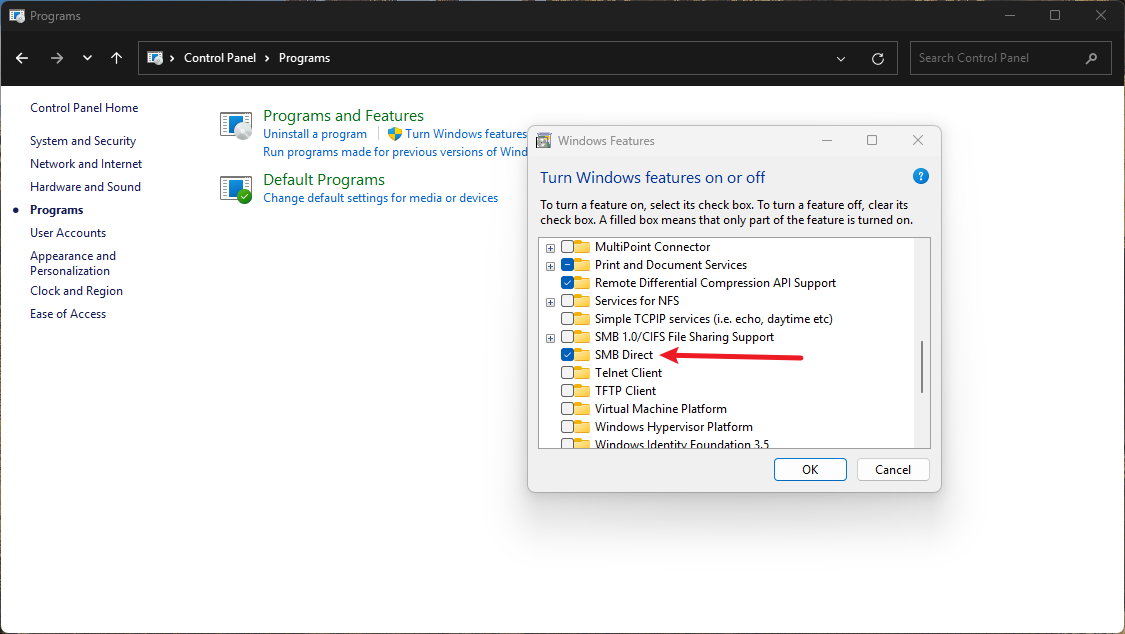Enable the Telnet Client checkbox

click(x=568, y=373)
